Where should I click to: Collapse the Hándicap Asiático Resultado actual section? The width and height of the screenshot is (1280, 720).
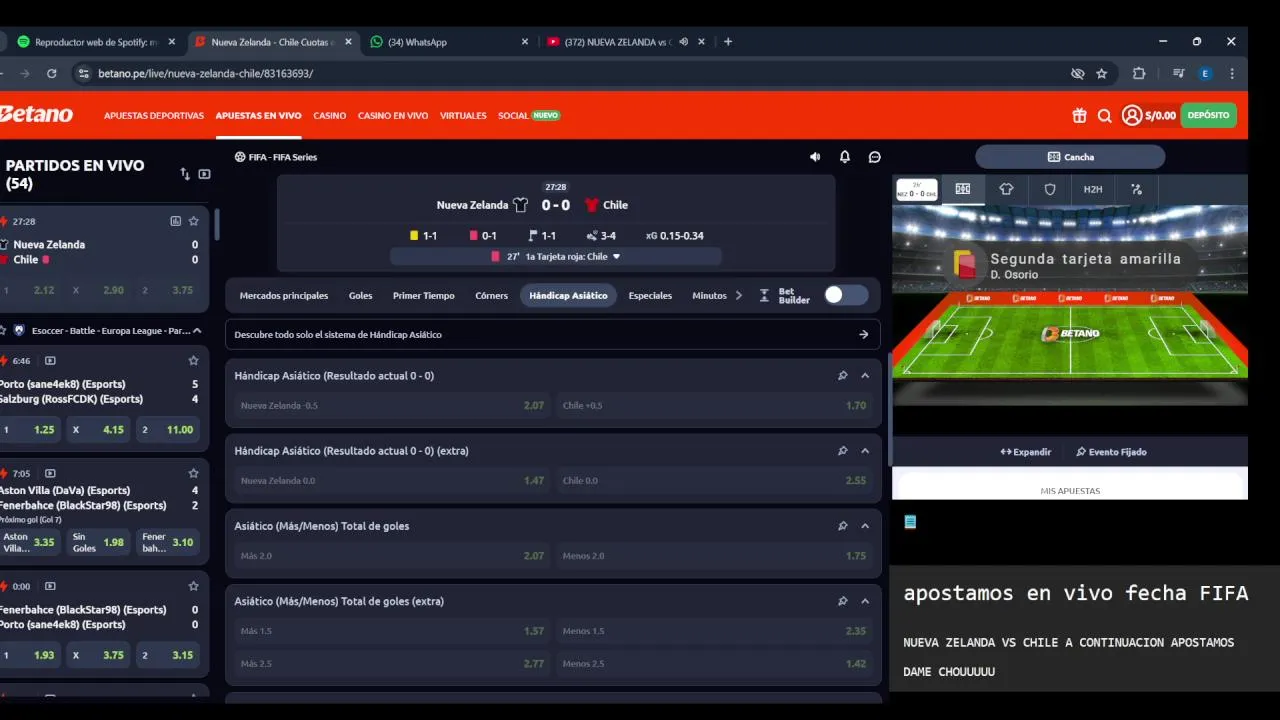pyautogui.click(x=865, y=376)
